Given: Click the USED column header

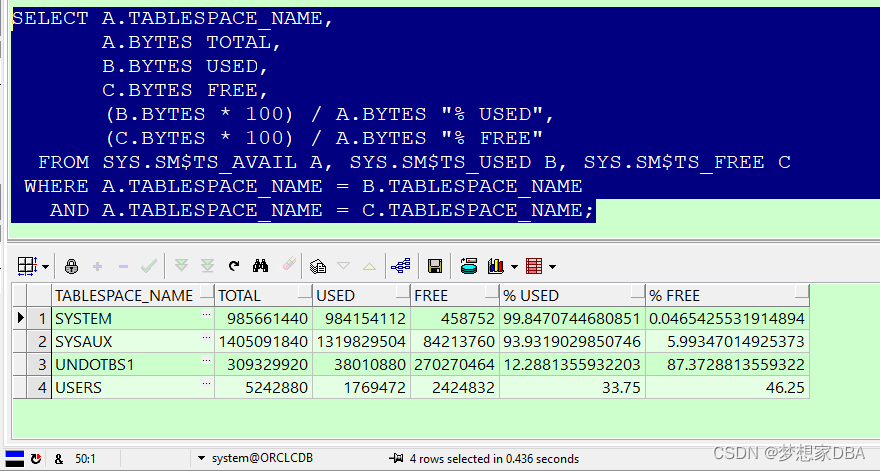Looking at the screenshot, I should pos(361,295).
